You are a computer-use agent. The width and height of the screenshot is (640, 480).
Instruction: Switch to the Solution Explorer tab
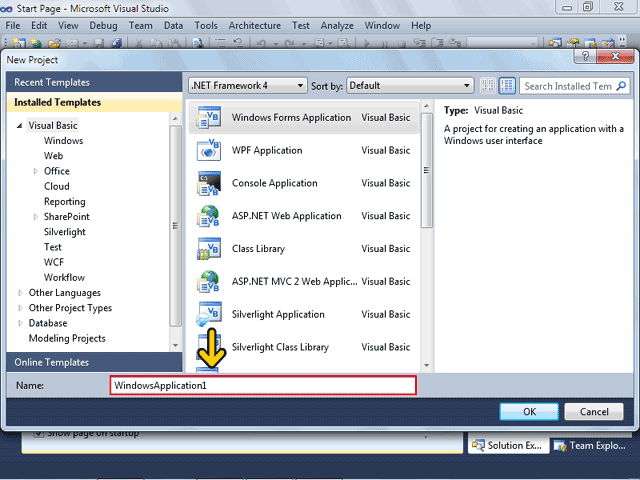click(x=510, y=446)
